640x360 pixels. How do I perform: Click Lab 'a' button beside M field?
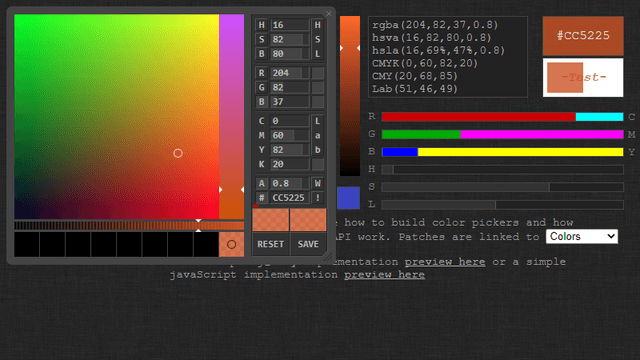tap(318, 135)
